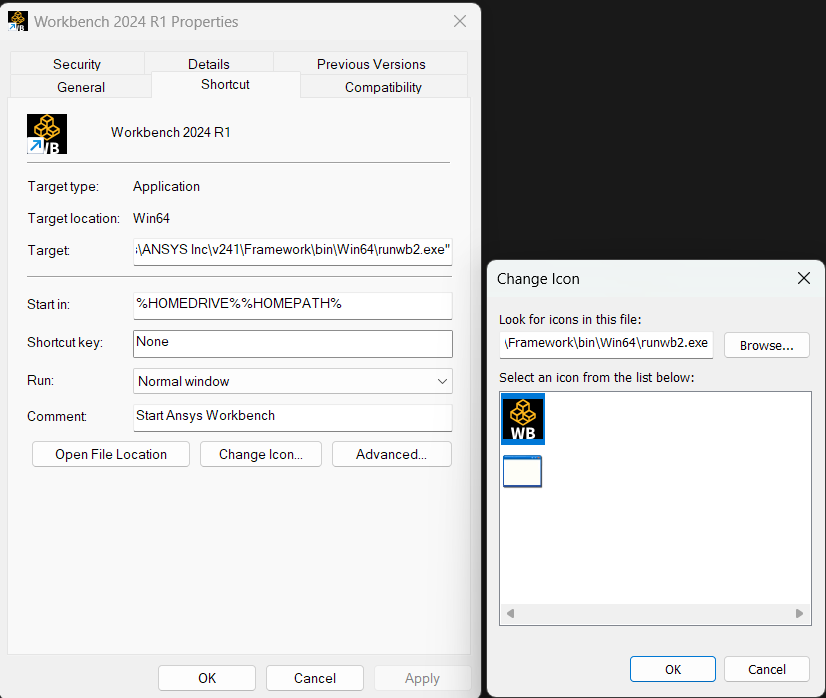This screenshot has height=698, width=826.
Task: Close the Change Icon dialog
Action: click(x=803, y=278)
